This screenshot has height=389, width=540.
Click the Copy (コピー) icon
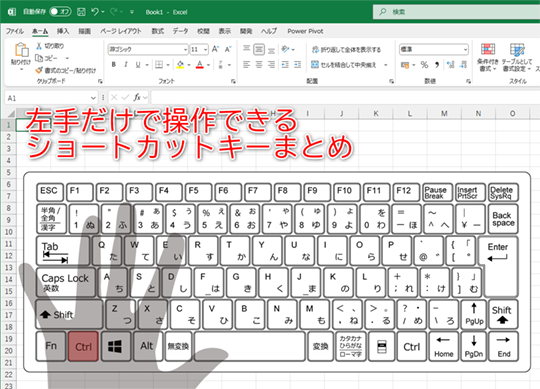[x=39, y=58]
